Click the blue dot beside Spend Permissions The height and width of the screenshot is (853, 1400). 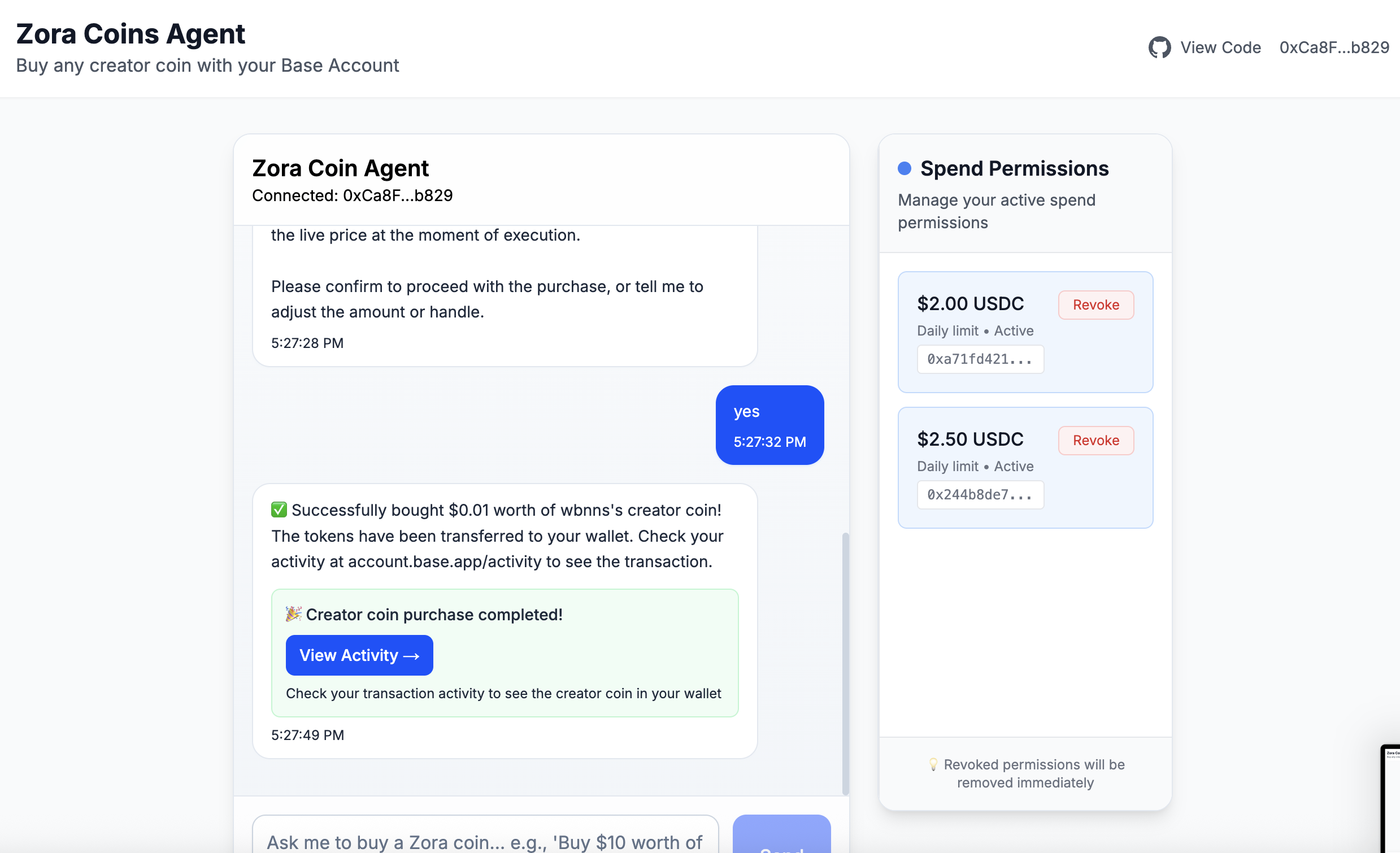tap(906, 168)
